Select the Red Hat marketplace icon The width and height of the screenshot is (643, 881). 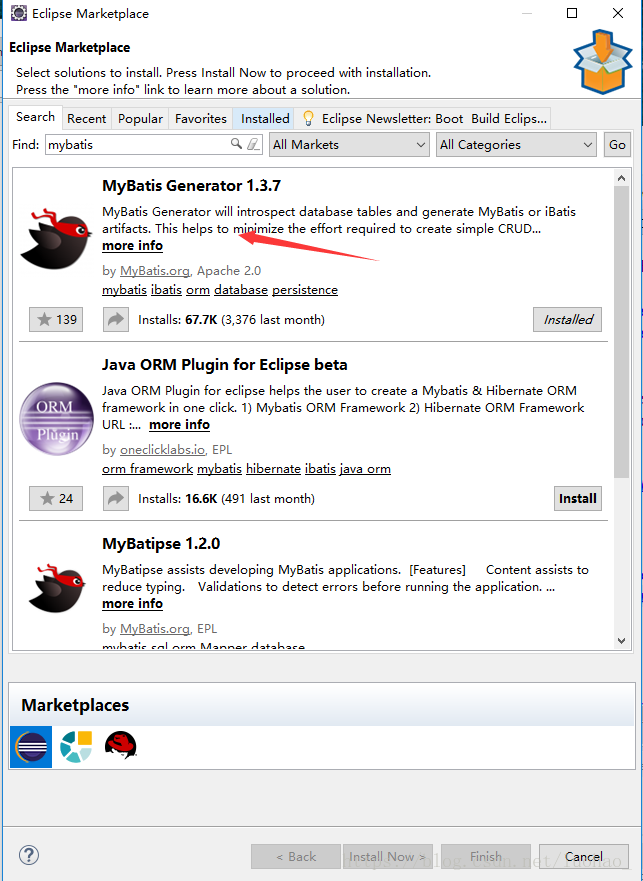(x=120, y=746)
